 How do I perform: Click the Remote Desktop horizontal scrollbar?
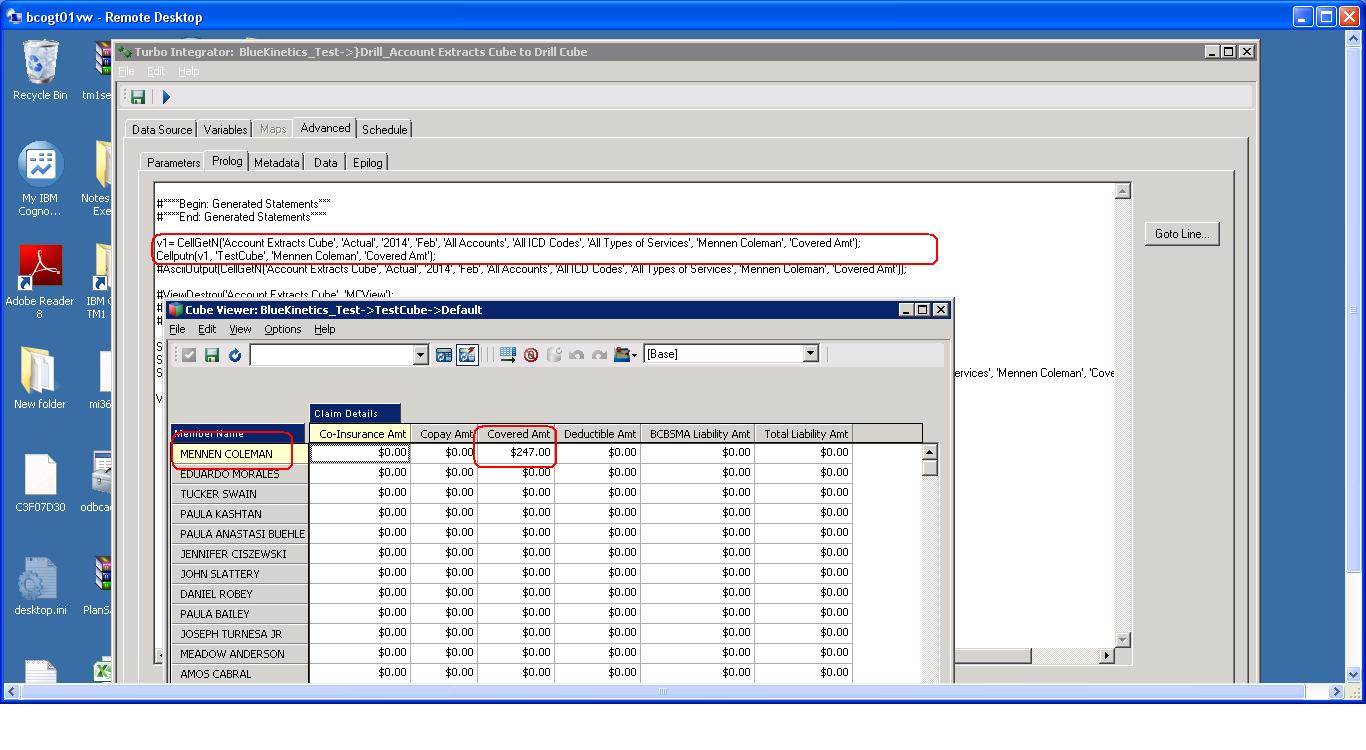pyautogui.click(x=662, y=691)
